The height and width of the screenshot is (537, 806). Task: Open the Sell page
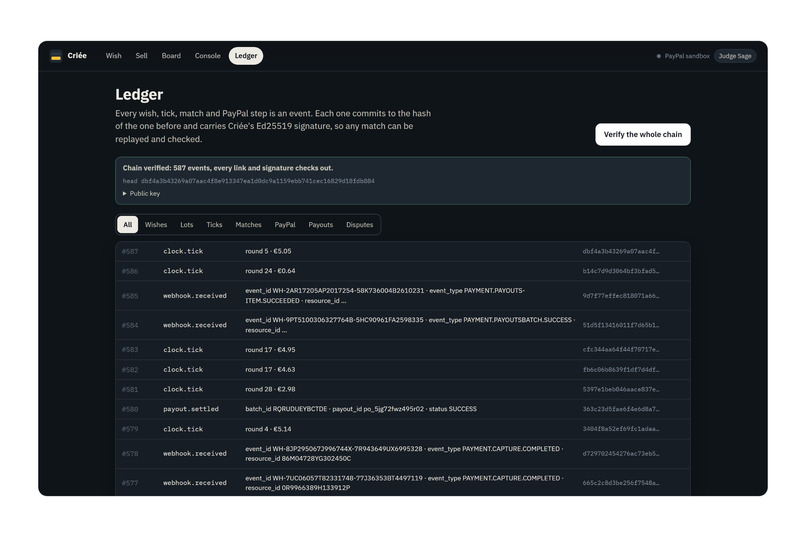coord(141,56)
